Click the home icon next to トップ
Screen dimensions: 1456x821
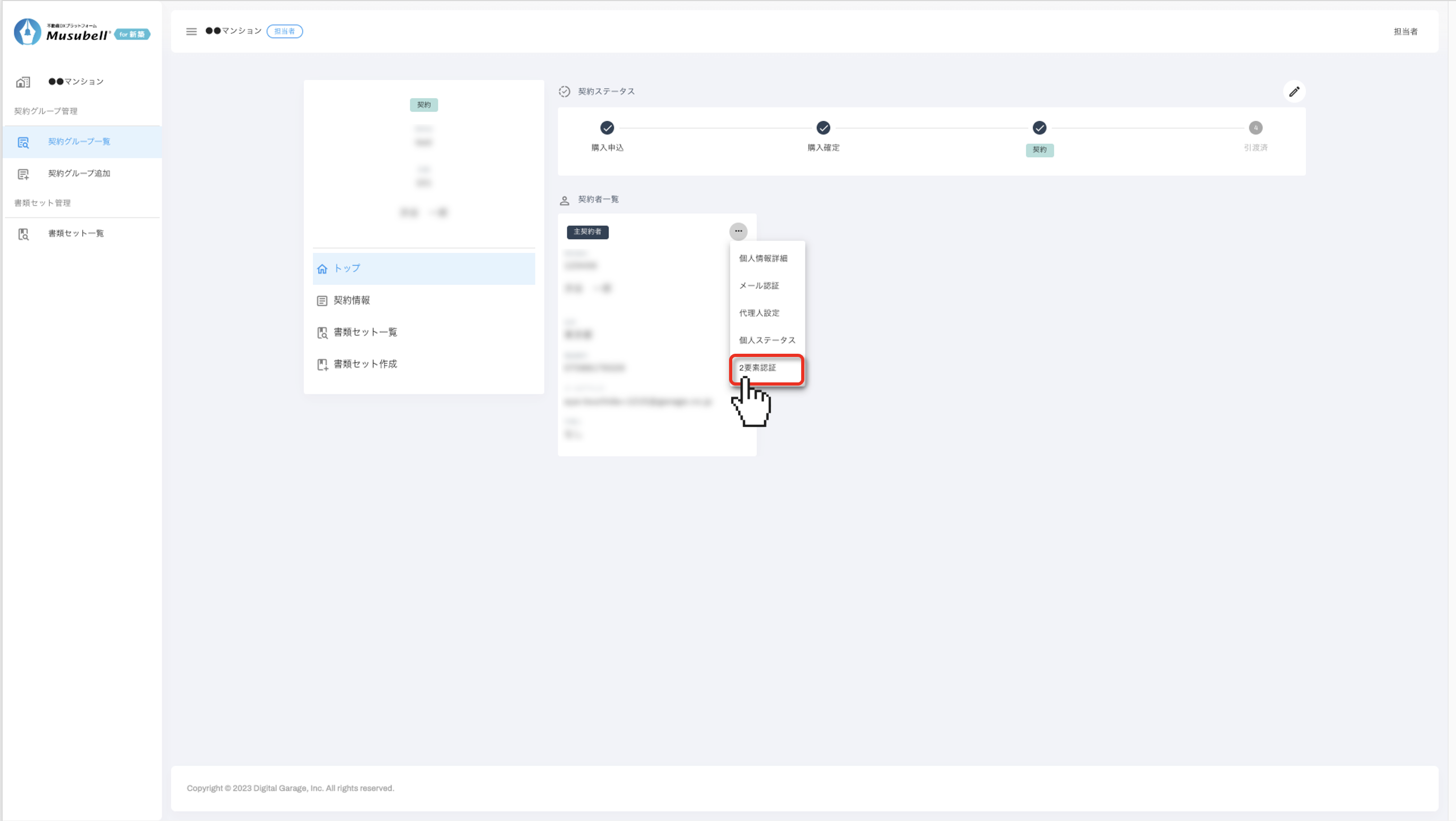coord(322,269)
